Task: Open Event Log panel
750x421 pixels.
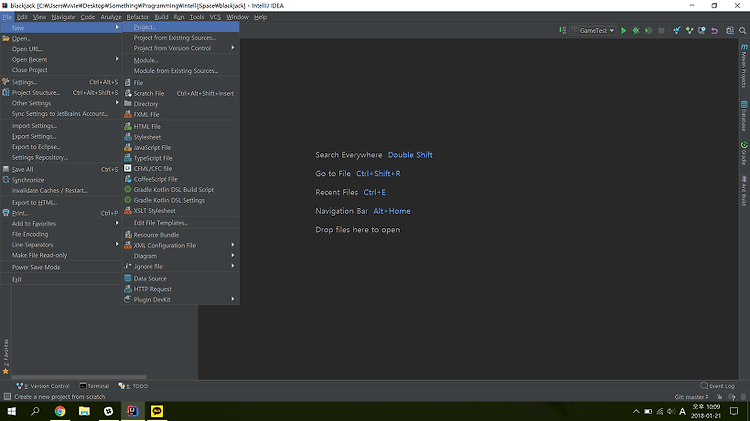Action: (717, 386)
